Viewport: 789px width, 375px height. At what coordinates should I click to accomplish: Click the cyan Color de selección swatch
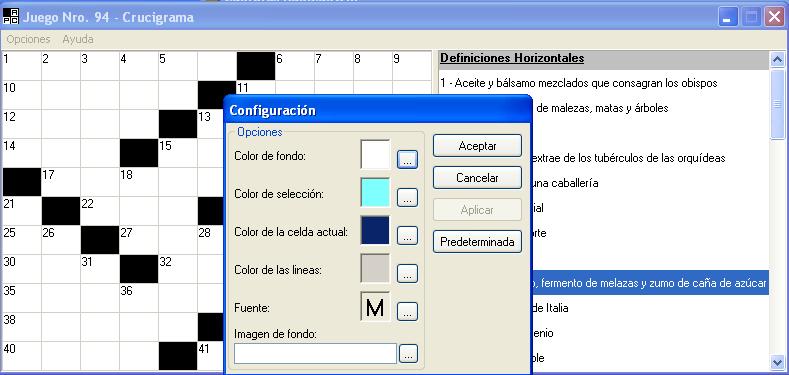coord(375,192)
